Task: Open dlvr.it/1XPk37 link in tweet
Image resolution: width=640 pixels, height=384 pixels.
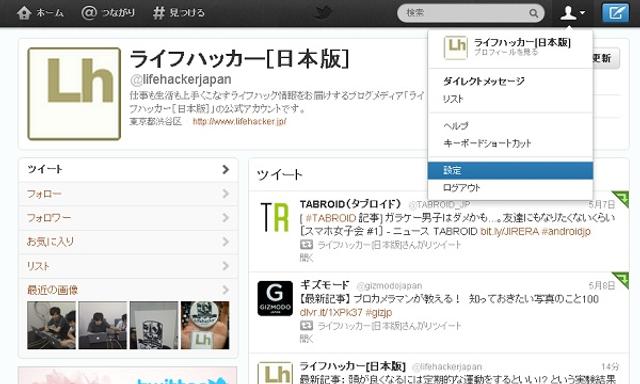Action: (331, 313)
